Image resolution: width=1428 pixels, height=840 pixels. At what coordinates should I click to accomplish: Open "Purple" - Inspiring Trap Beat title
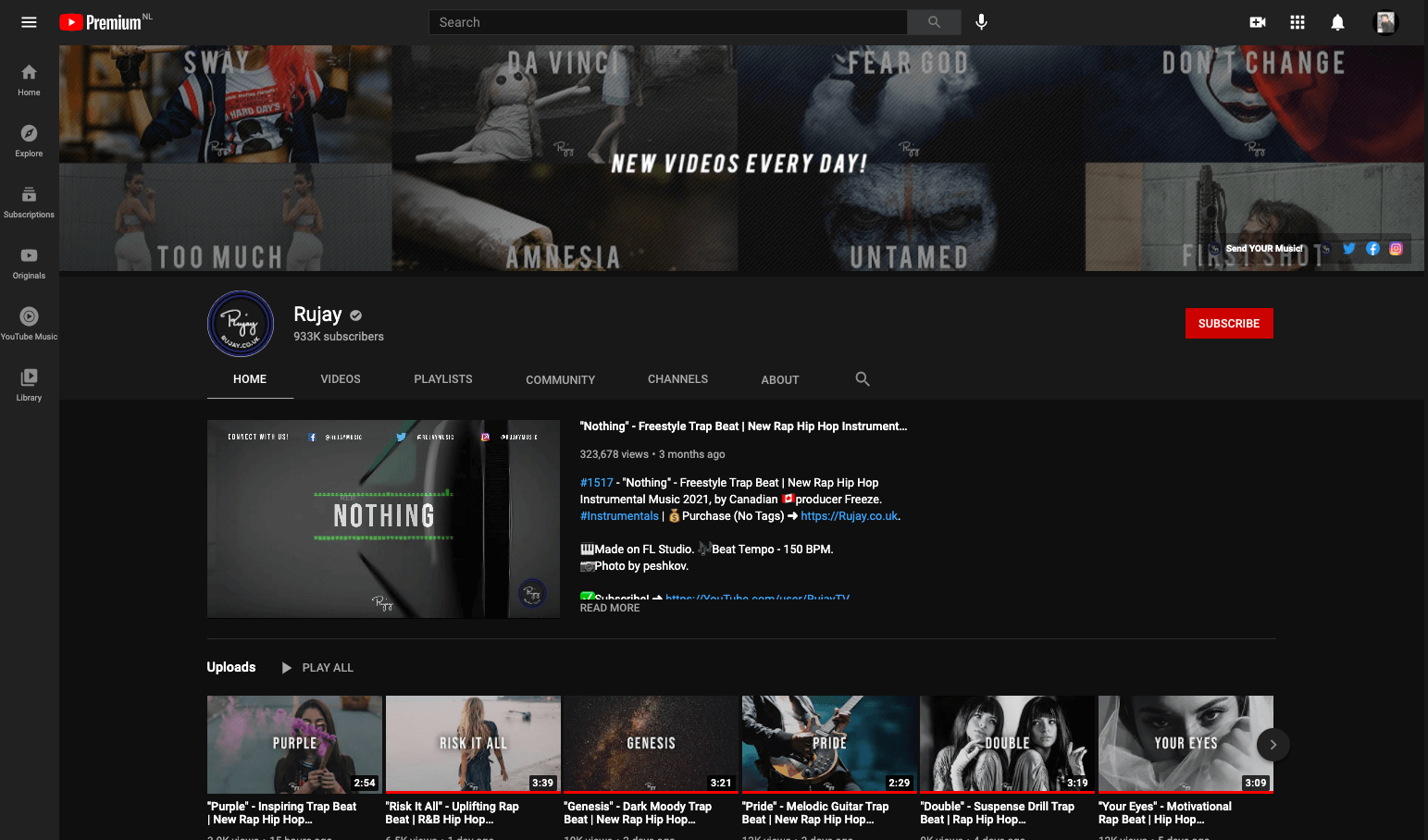click(281, 813)
